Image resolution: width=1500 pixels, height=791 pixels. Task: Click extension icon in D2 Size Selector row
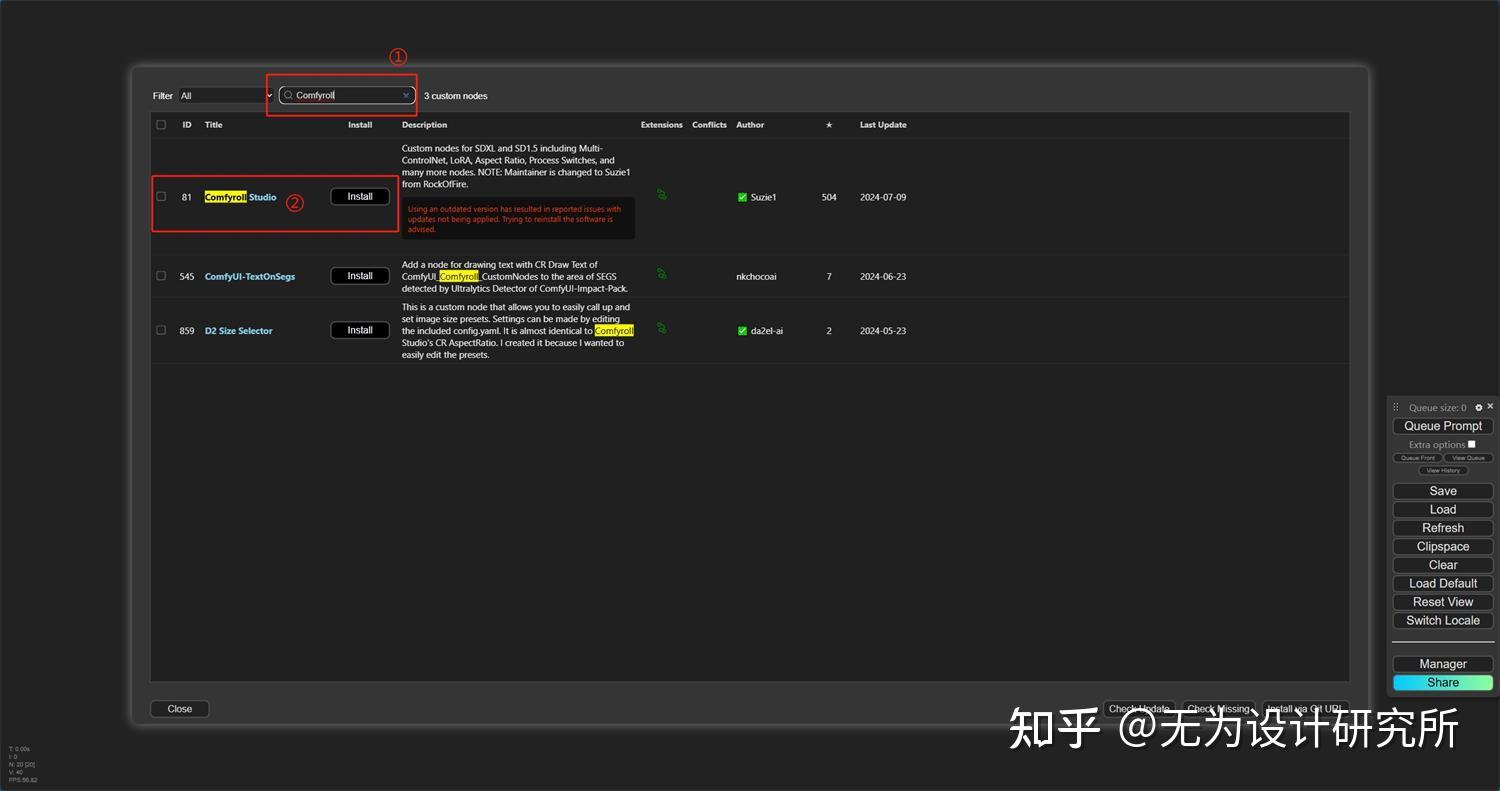pyautogui.click(x=661, y=329)
